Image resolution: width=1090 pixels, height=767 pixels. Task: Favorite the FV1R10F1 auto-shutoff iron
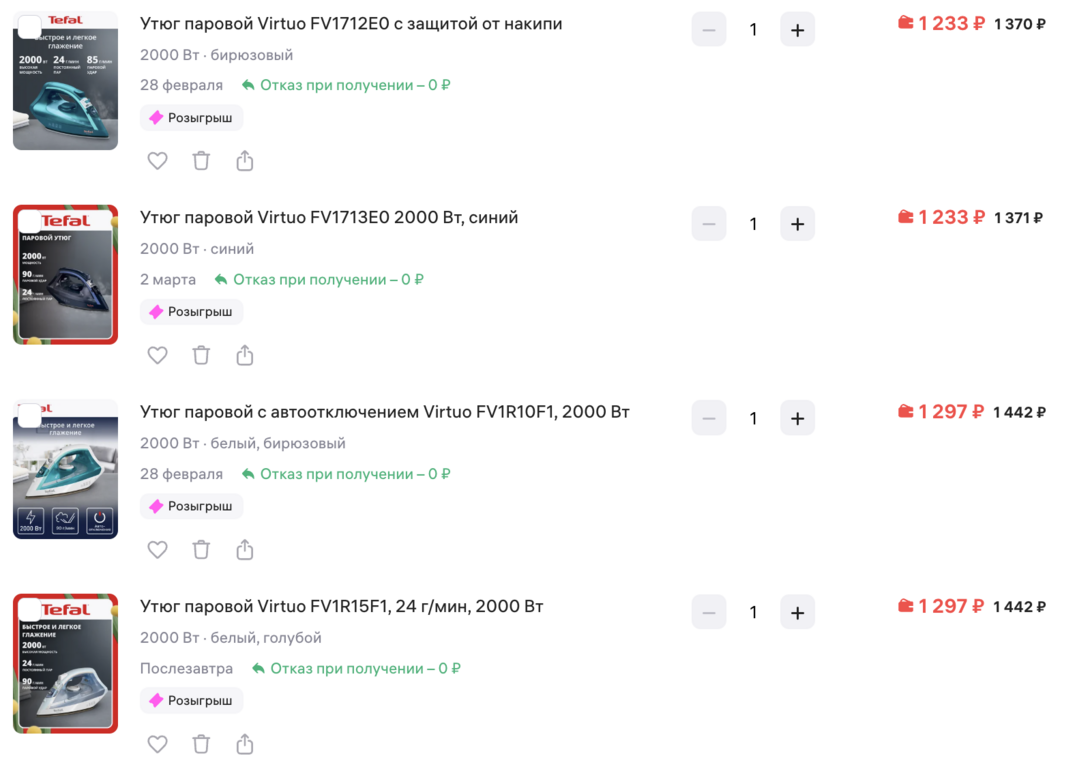(157, 549)
